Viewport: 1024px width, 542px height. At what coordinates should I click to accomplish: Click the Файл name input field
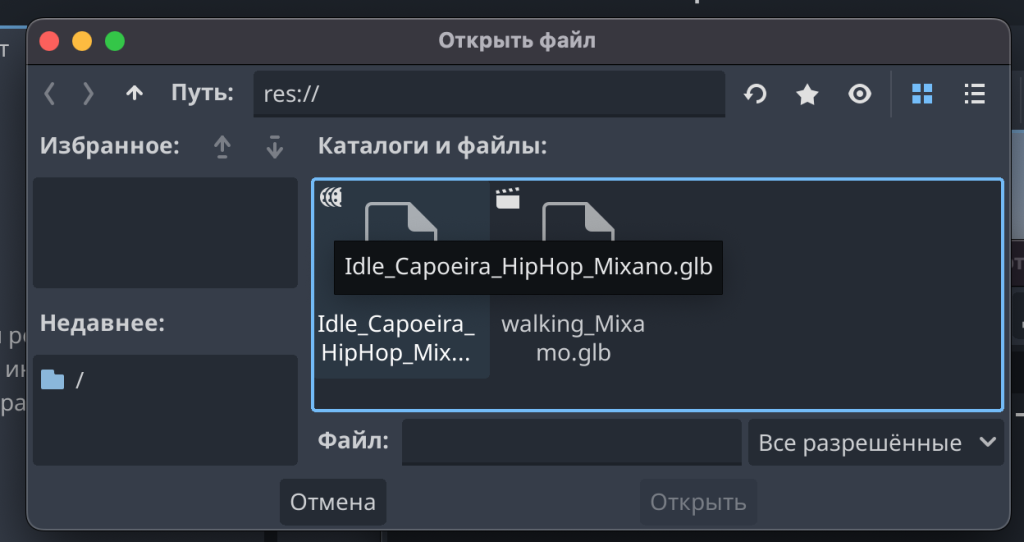(571, 443)
